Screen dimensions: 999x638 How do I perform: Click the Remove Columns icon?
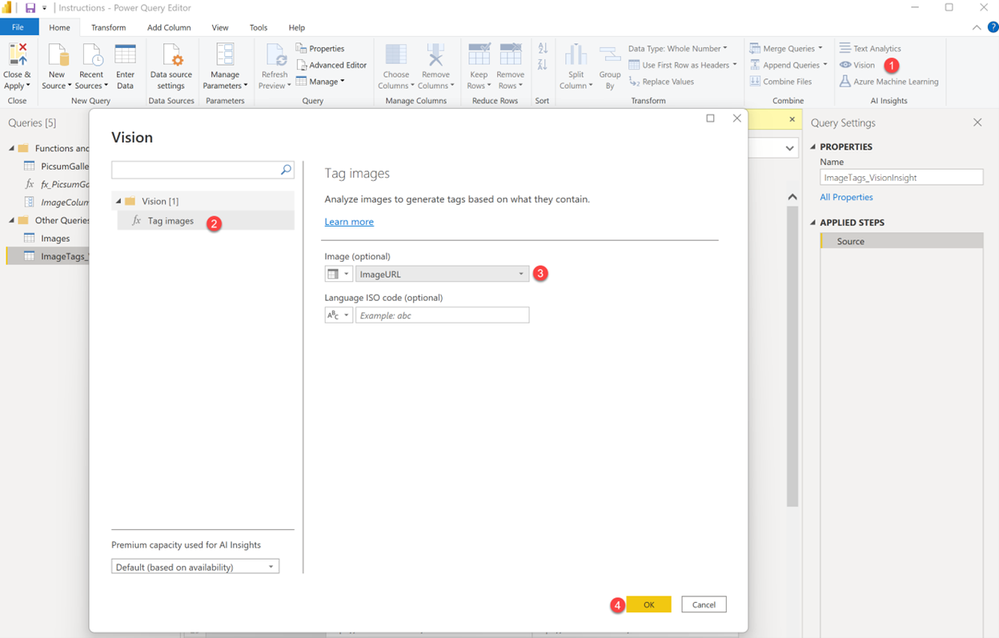[x=436, y=55]
